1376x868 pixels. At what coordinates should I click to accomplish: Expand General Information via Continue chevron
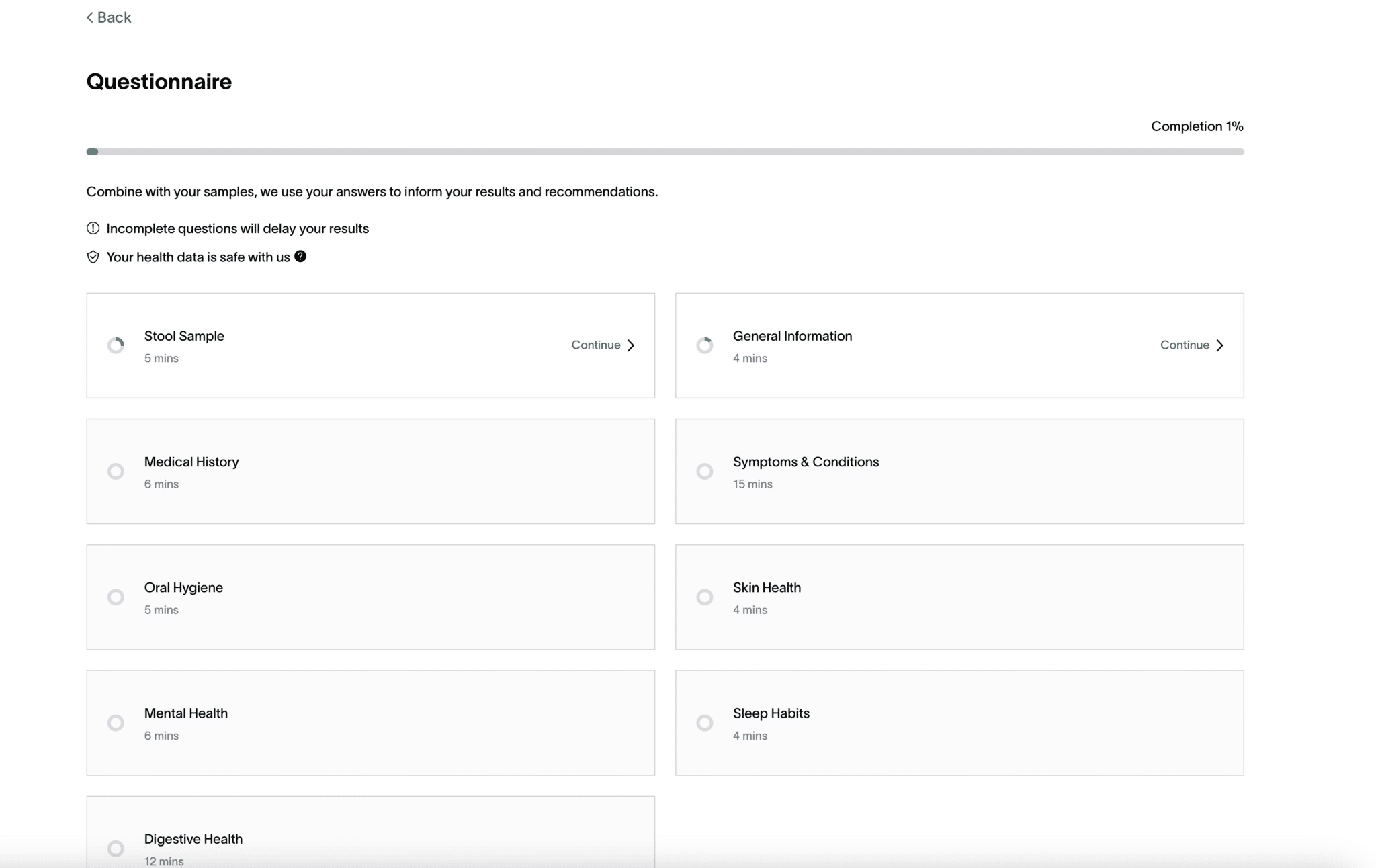click(x=1219, y=345)
